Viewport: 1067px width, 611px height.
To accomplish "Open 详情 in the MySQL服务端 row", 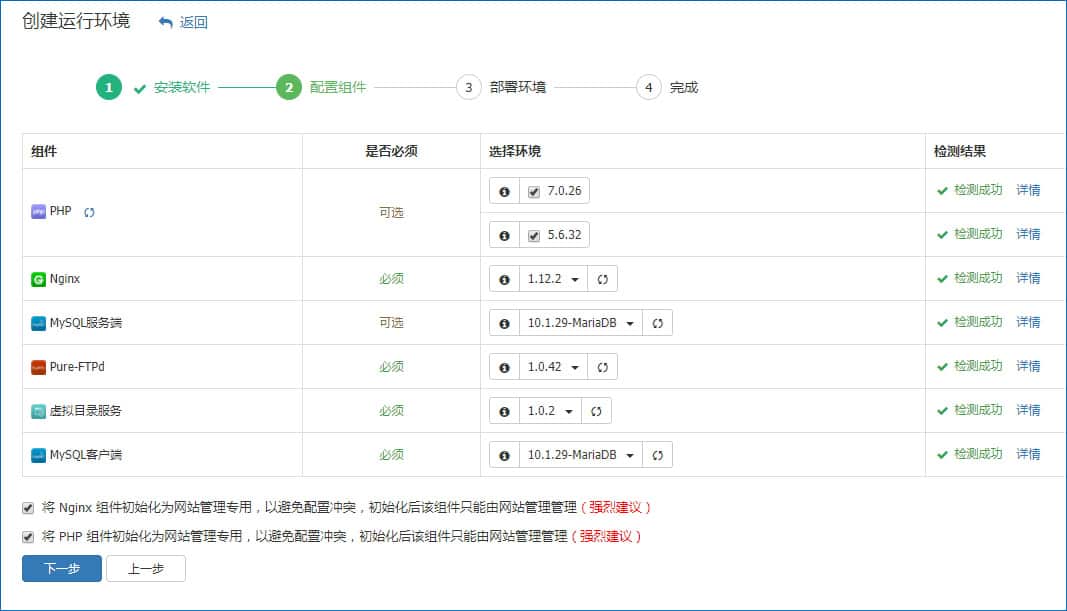I will pyautogui.click(x=1028, y=322).
